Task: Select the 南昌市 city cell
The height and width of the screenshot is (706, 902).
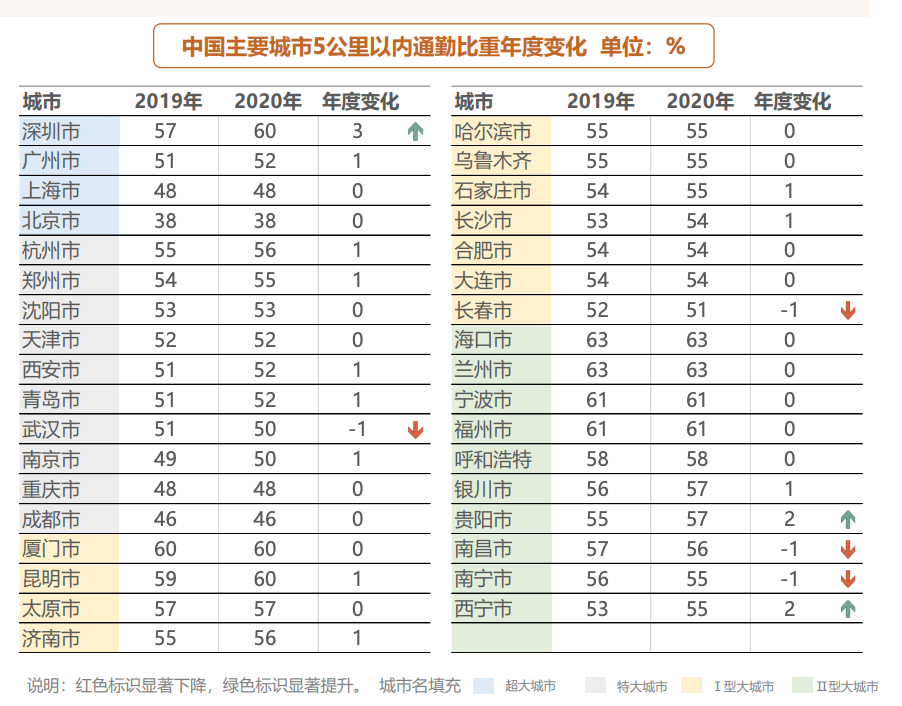Action: click(x=502, y=549)
